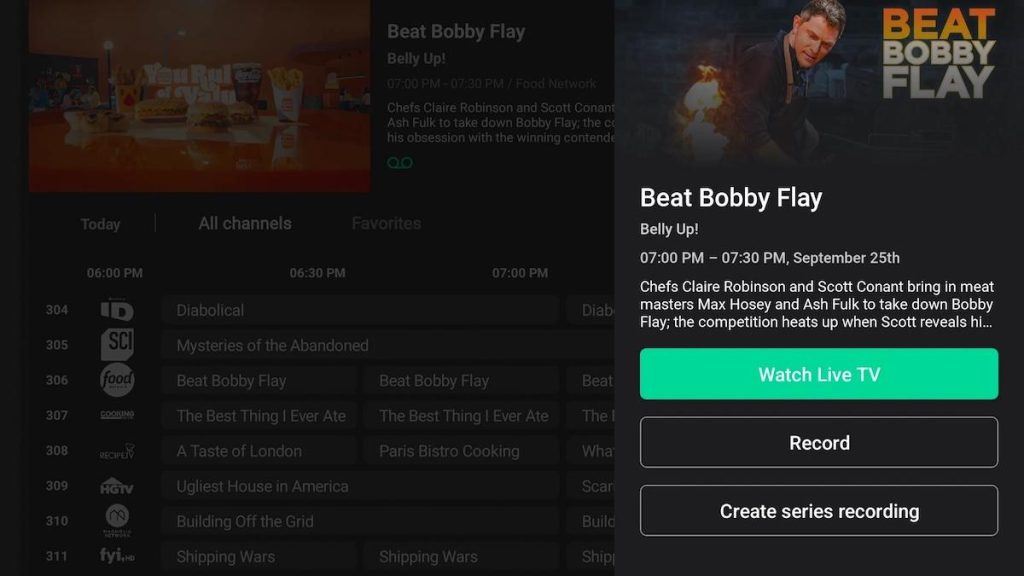
Task: Select the Cooking Channel logo
Action: tap(117, 415)
